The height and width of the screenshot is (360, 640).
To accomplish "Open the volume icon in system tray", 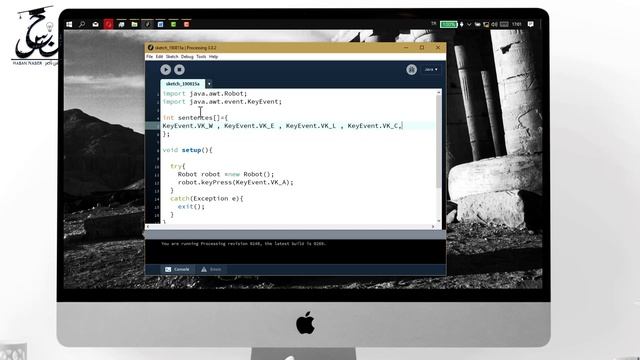I will (x=494, y=24).
